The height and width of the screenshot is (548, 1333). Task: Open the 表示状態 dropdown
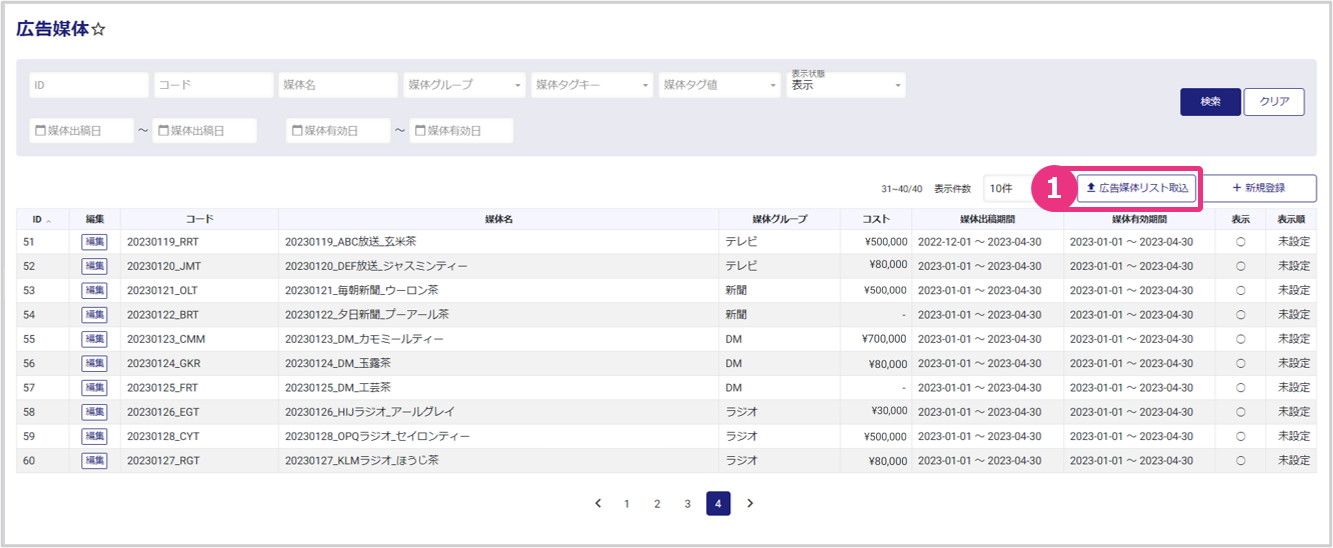[847, 85]
